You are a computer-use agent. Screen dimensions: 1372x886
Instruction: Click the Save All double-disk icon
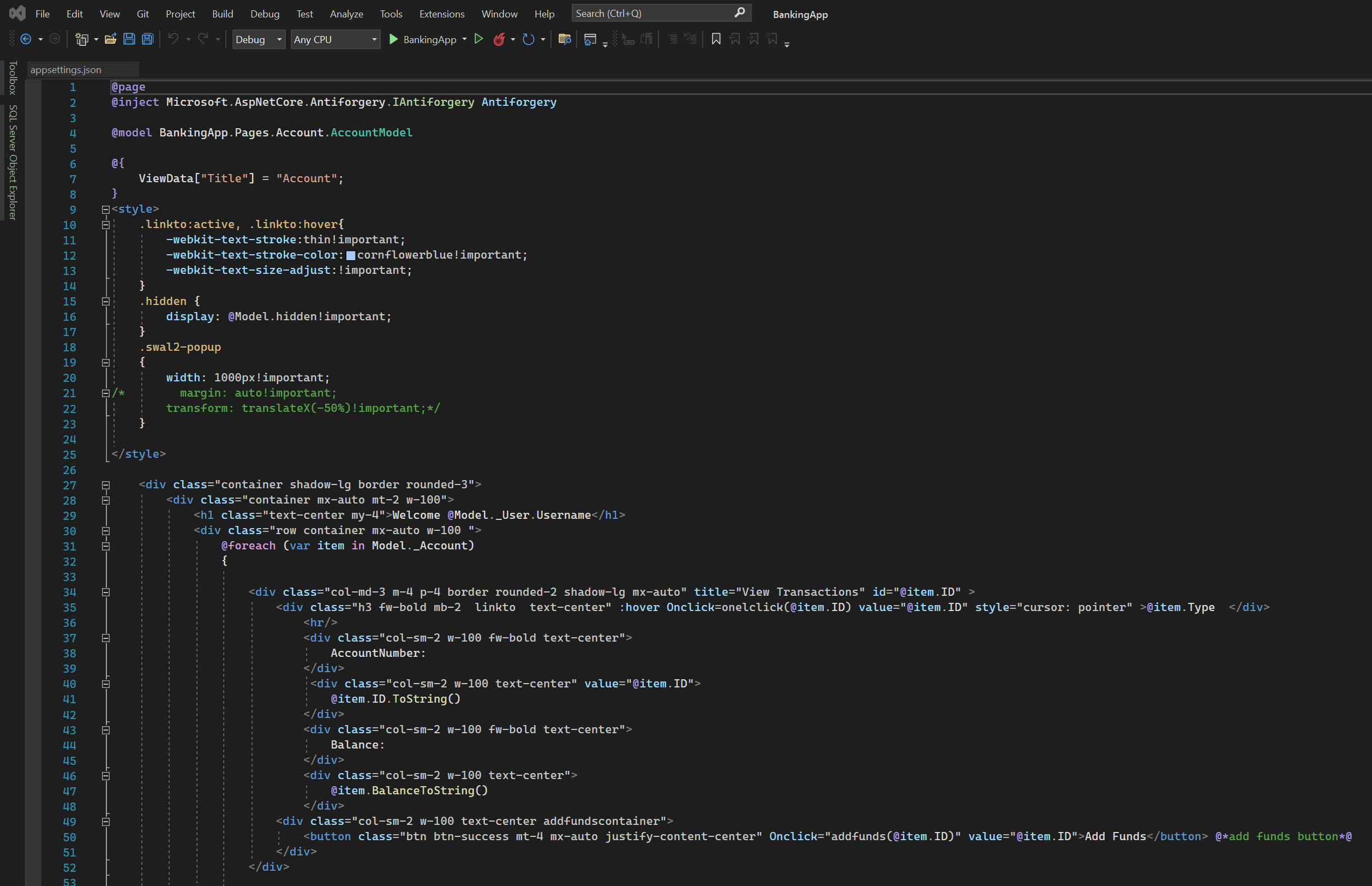click(148, 39)
